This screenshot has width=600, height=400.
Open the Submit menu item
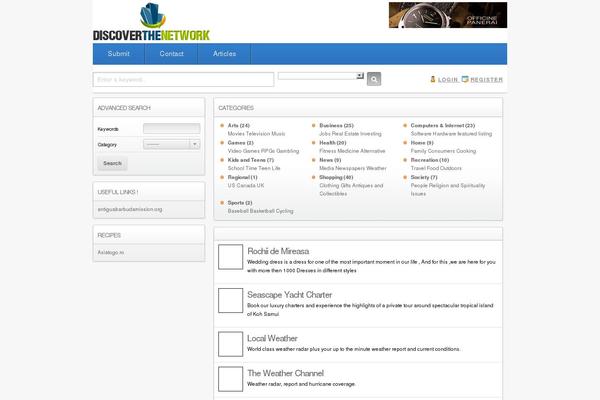pos(119,54)
